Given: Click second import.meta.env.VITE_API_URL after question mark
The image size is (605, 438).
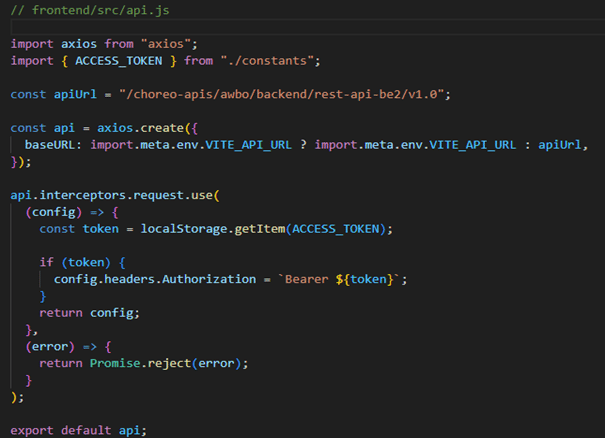Looking at the screenshot, I should click(415, 145).
